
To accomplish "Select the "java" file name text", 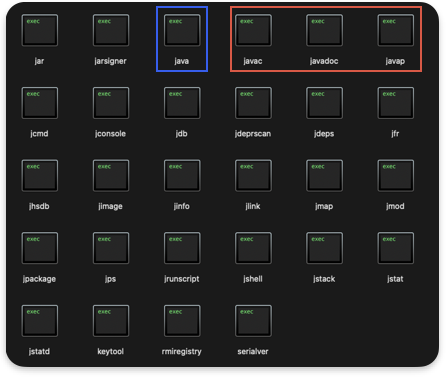I will pos(182,61).
